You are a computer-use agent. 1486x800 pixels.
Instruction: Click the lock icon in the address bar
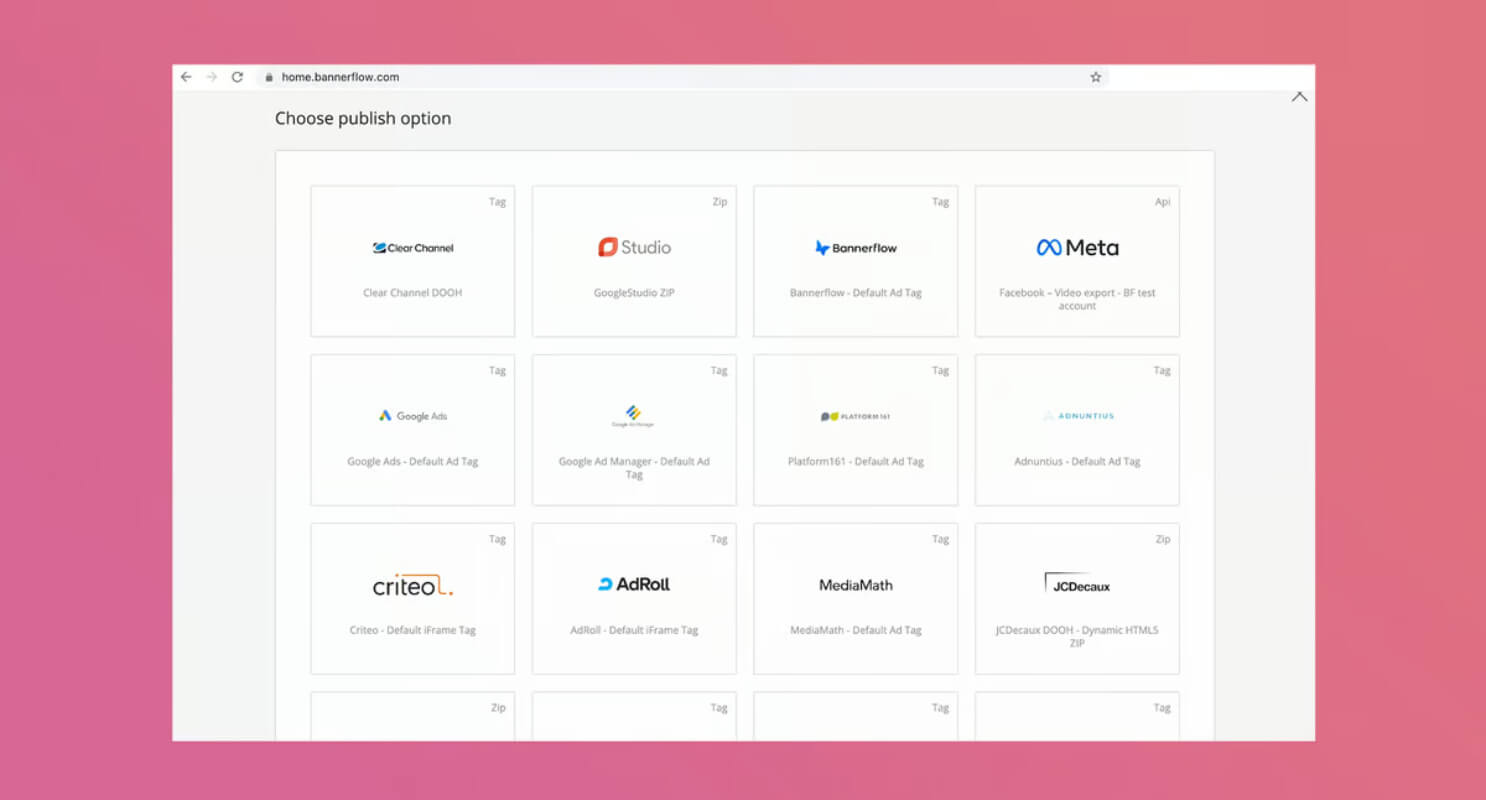click(x=268, y=77)
